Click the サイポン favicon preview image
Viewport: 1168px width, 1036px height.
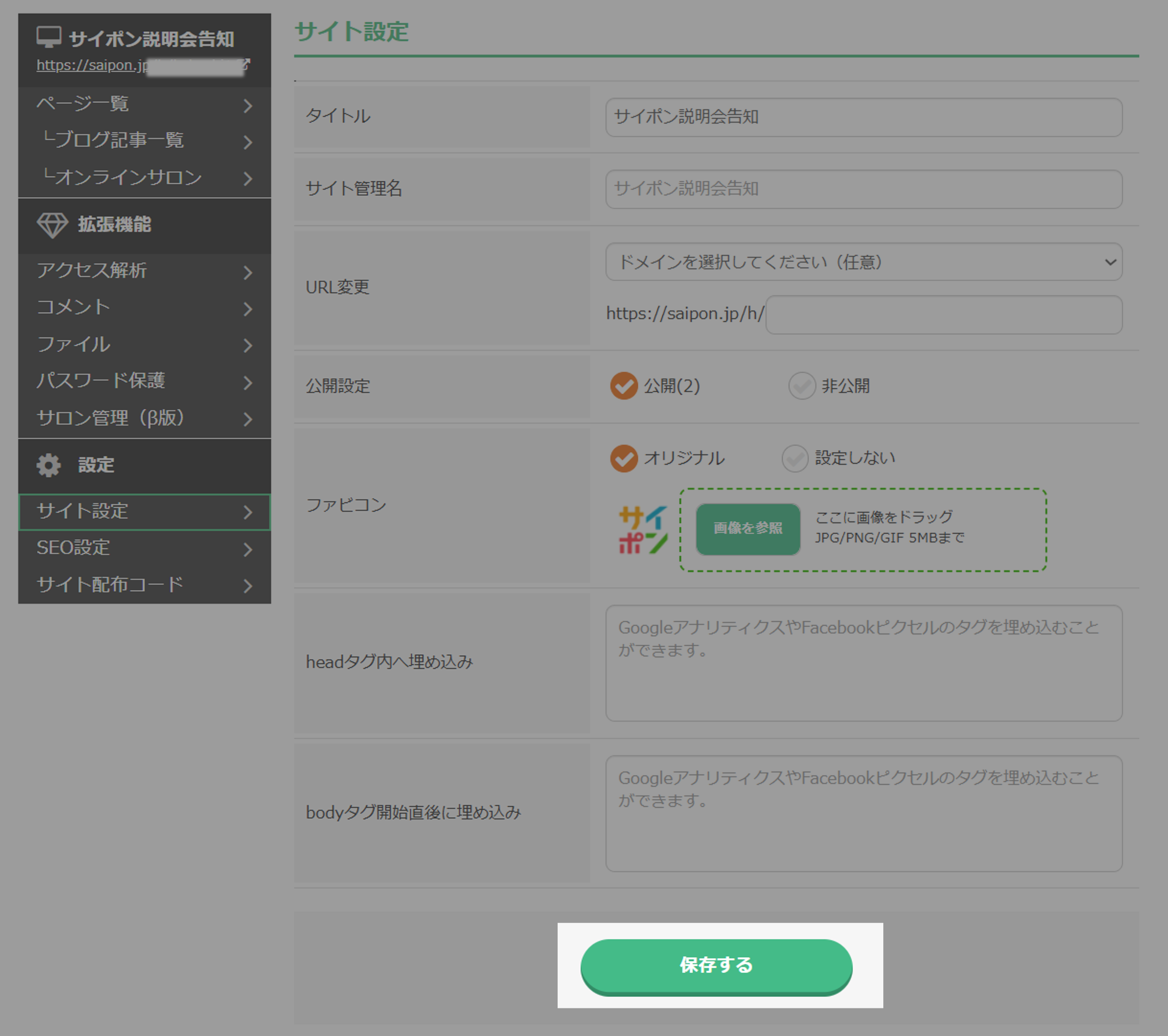pos(643,530)
